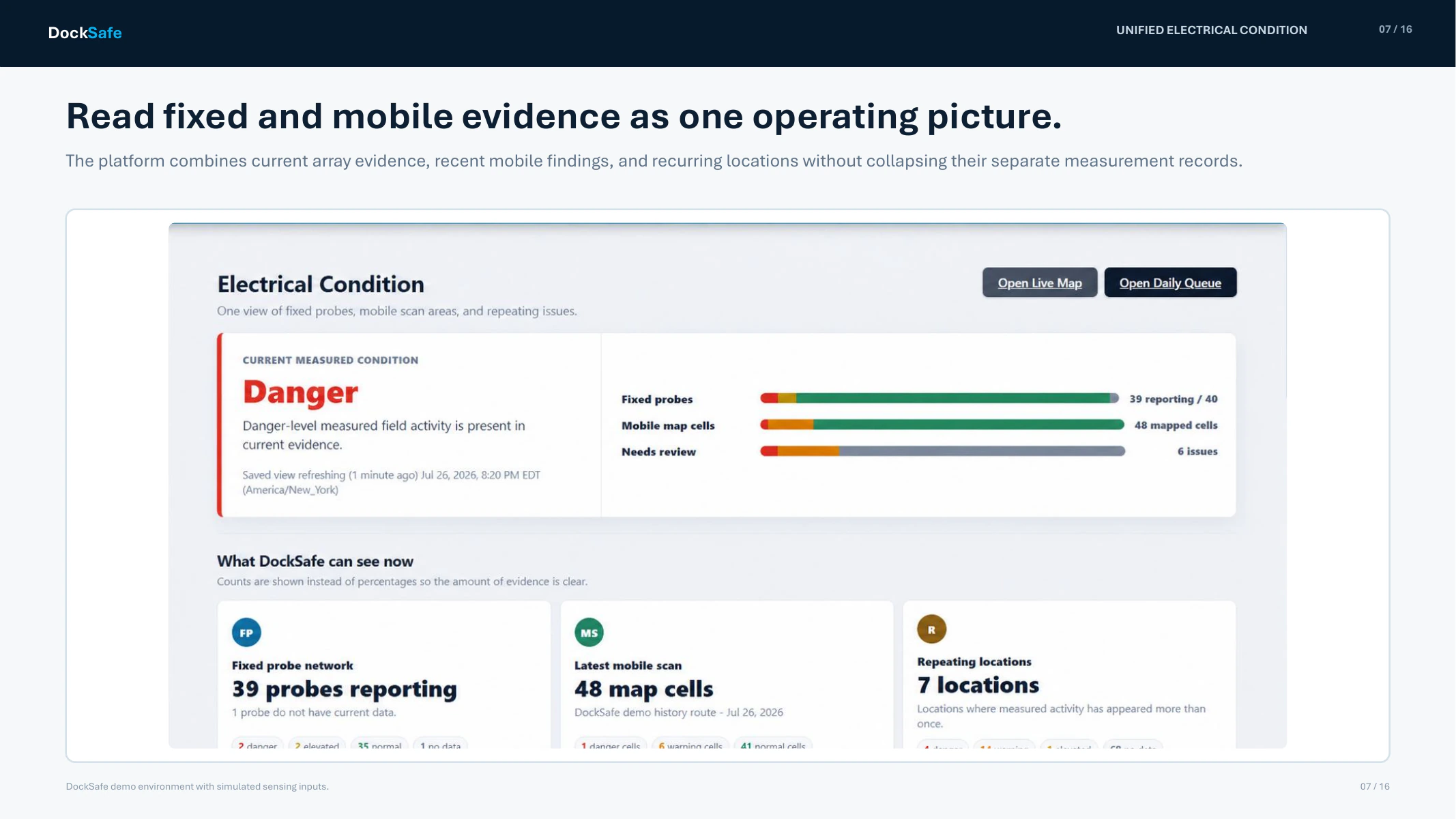Screen dimensions: 1456x819
Task: Click the MS mobile scan icon
Action: [589, 633]
